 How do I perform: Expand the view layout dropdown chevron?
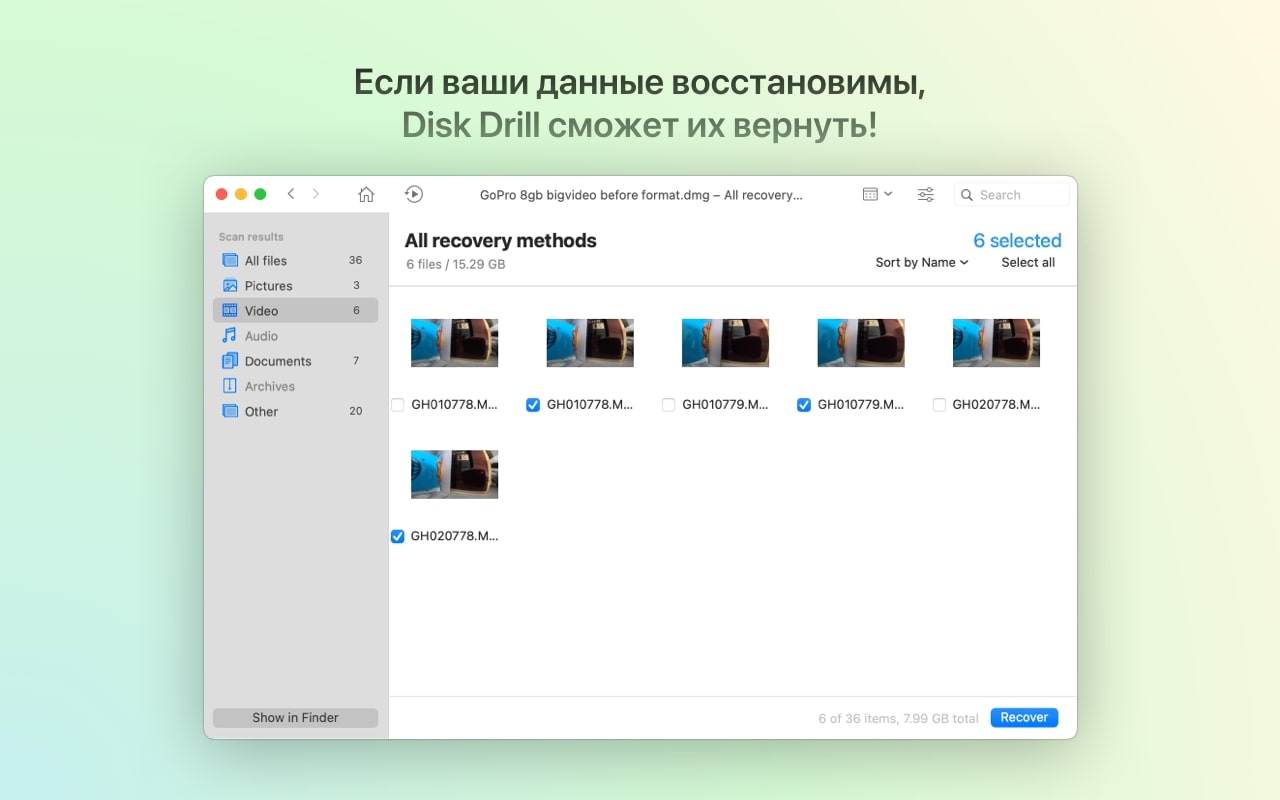(x=888, y=193)
